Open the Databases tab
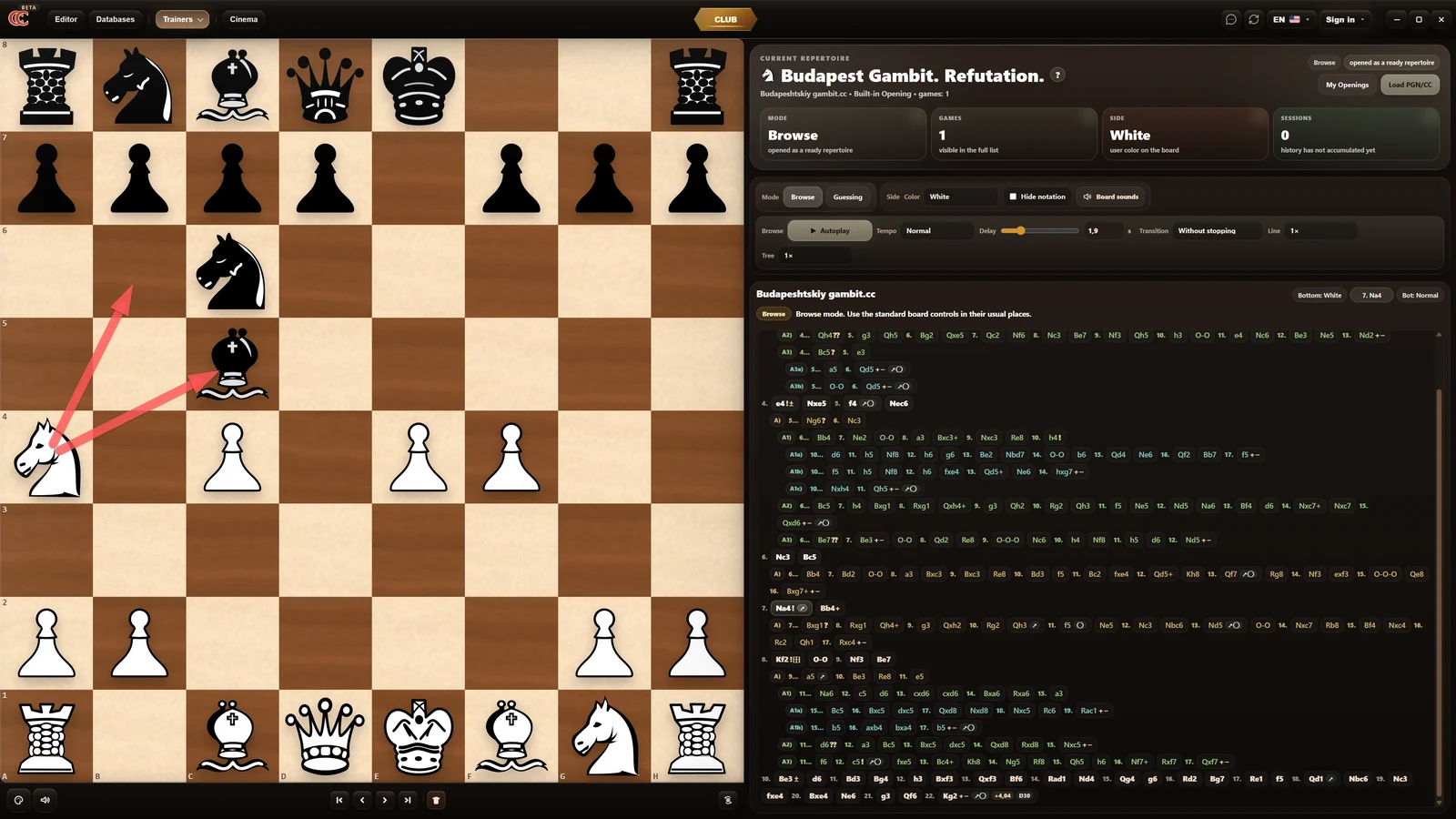 (116, 19)
